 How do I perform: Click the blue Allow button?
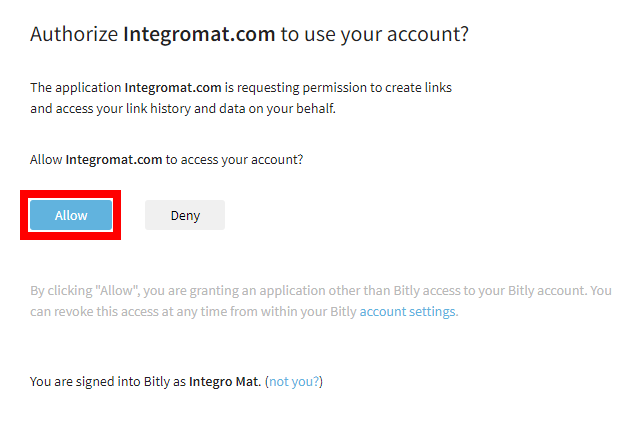(x=71, y=215)
